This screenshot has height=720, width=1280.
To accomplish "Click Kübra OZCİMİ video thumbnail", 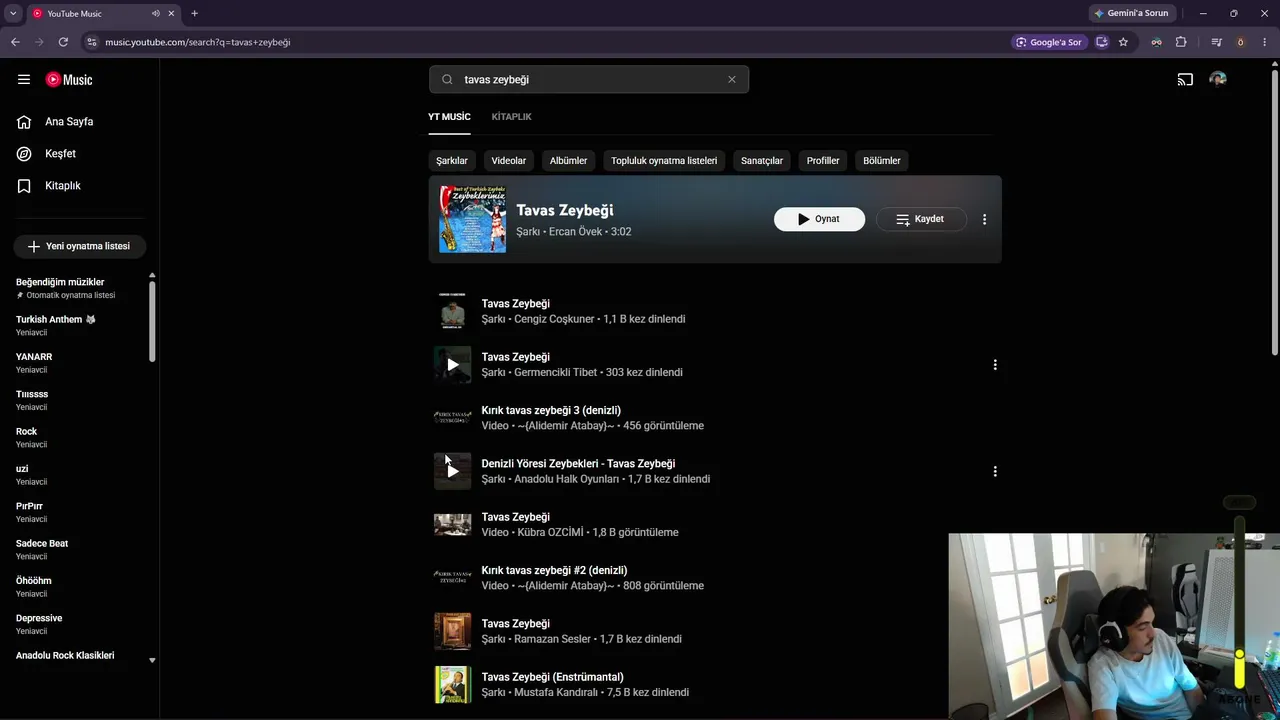I will tap(452, 525).
